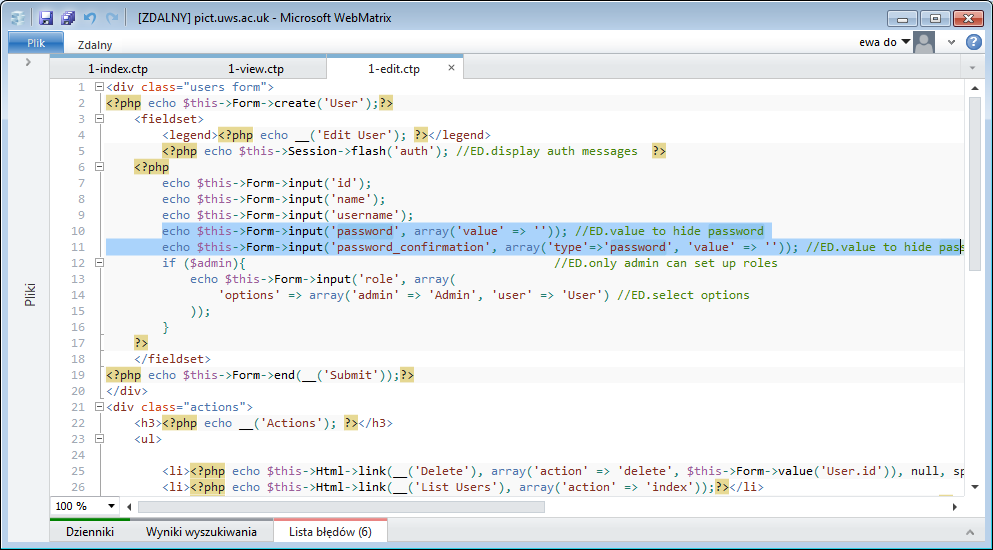
Task: Select the 1-edit.ctp tab
Action: tap(394, 68)
